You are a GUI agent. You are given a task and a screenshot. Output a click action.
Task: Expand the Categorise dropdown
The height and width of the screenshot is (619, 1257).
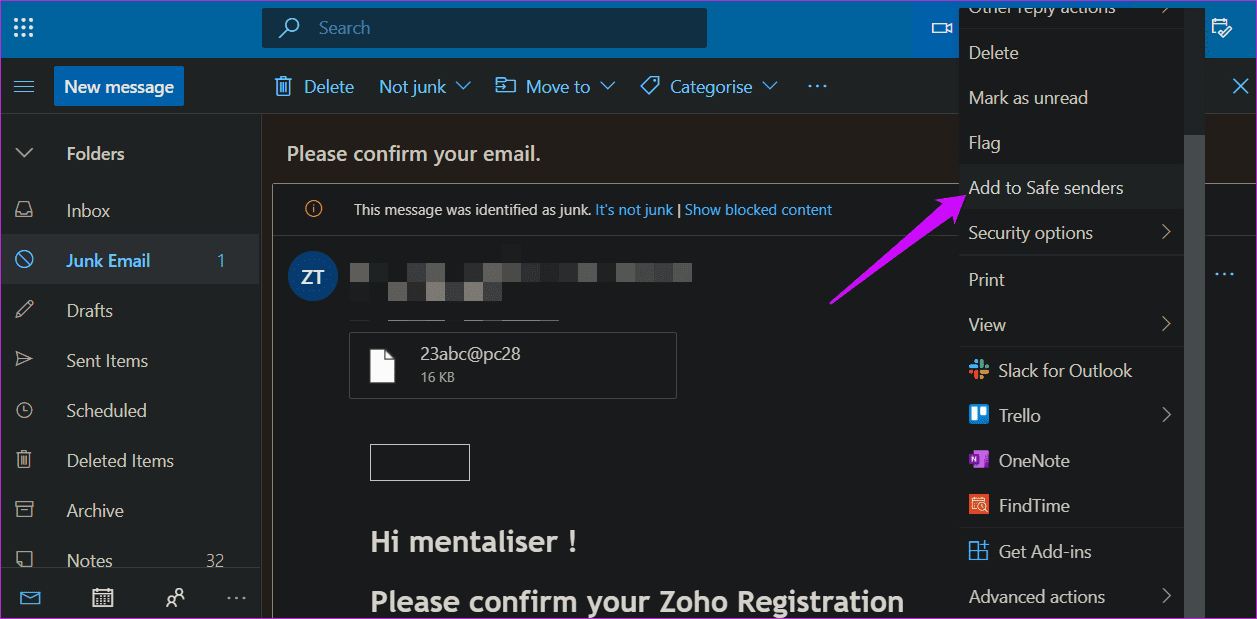pos(709,86)
